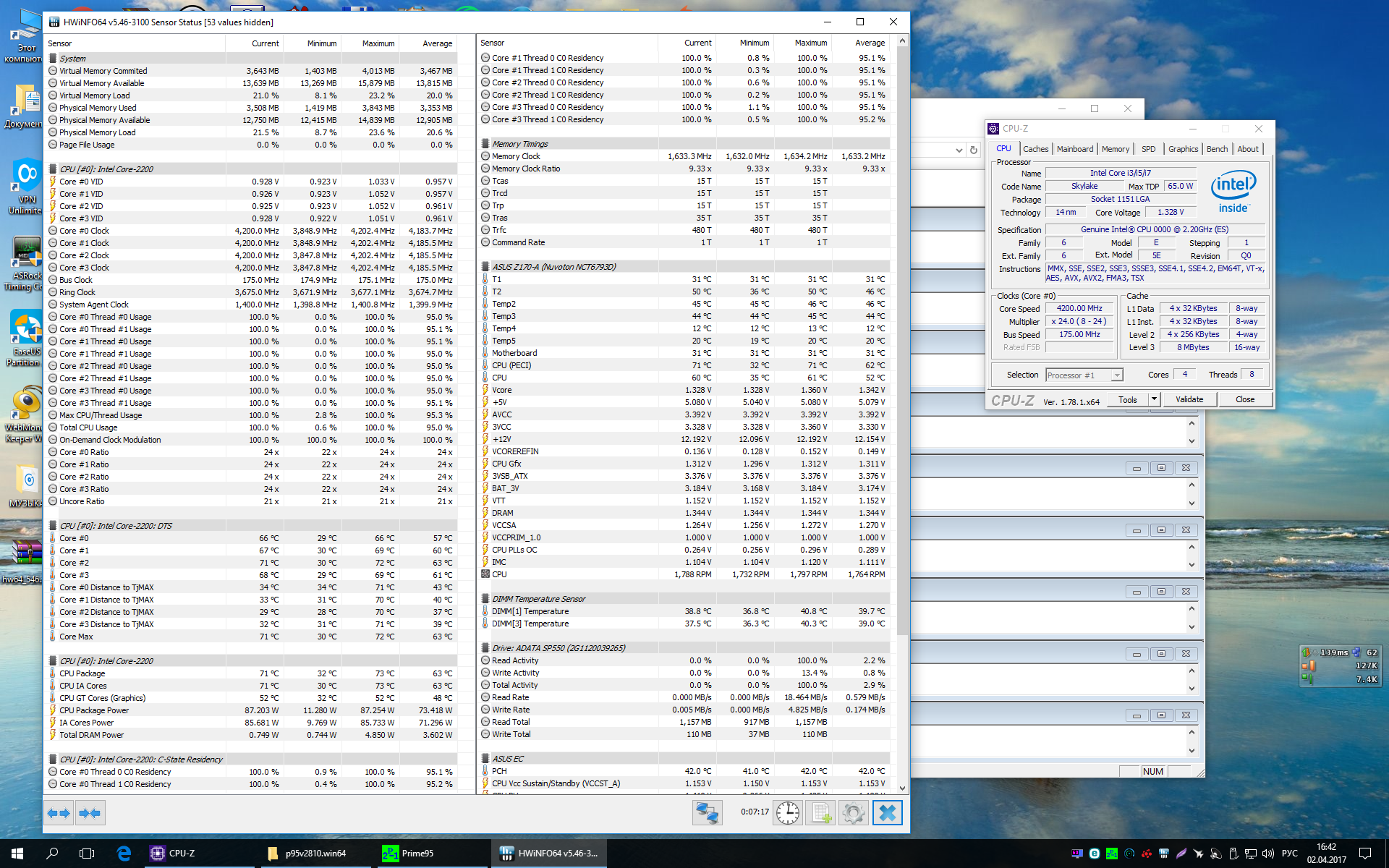Reset sensor timer with the clock icon
The width and height of the screenshot is (1389, 868).
pyautogui.click(x=787, y=813)
